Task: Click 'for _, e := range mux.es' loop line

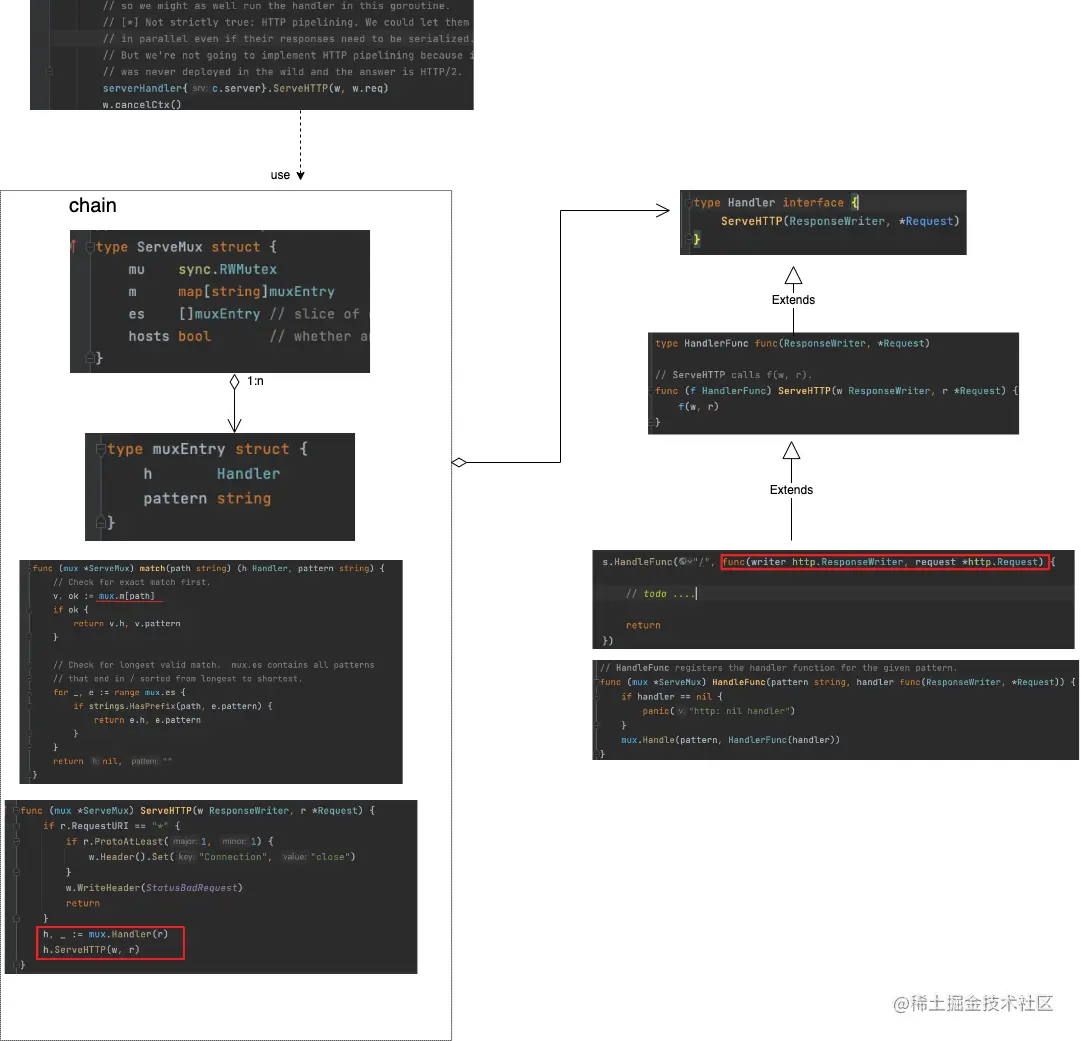Action: [x=119, y=692]
